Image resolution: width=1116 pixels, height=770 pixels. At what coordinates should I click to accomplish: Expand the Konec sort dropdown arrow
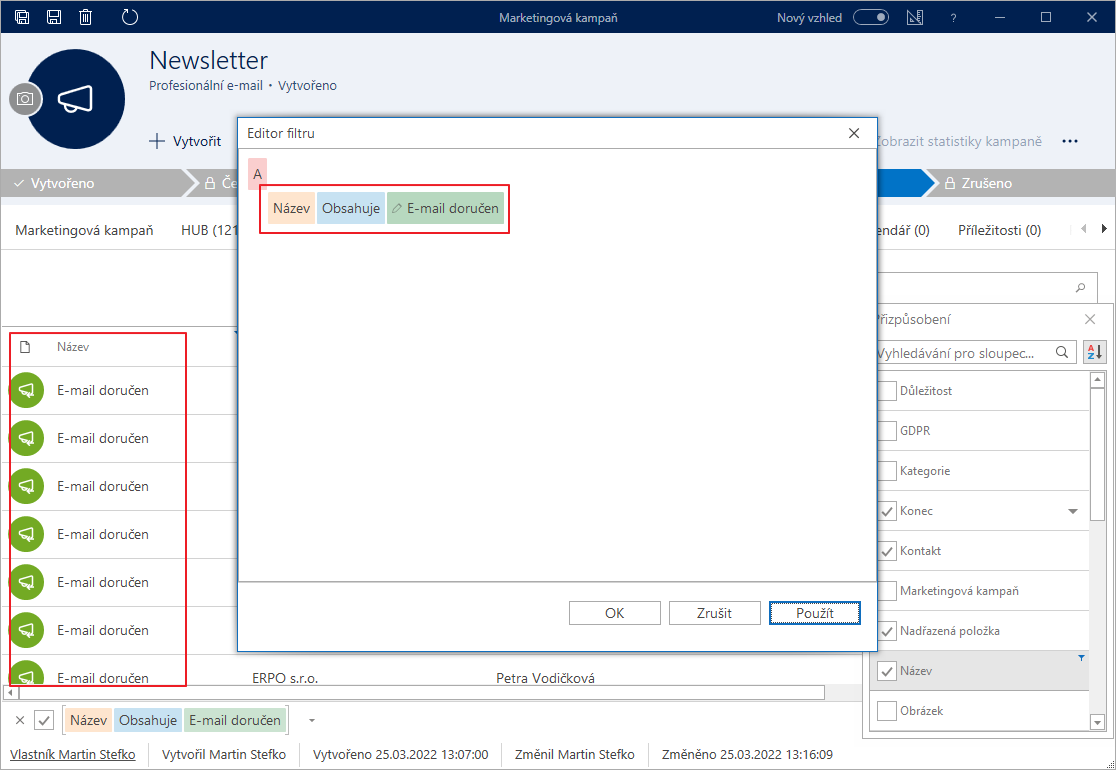[1073, 511]
